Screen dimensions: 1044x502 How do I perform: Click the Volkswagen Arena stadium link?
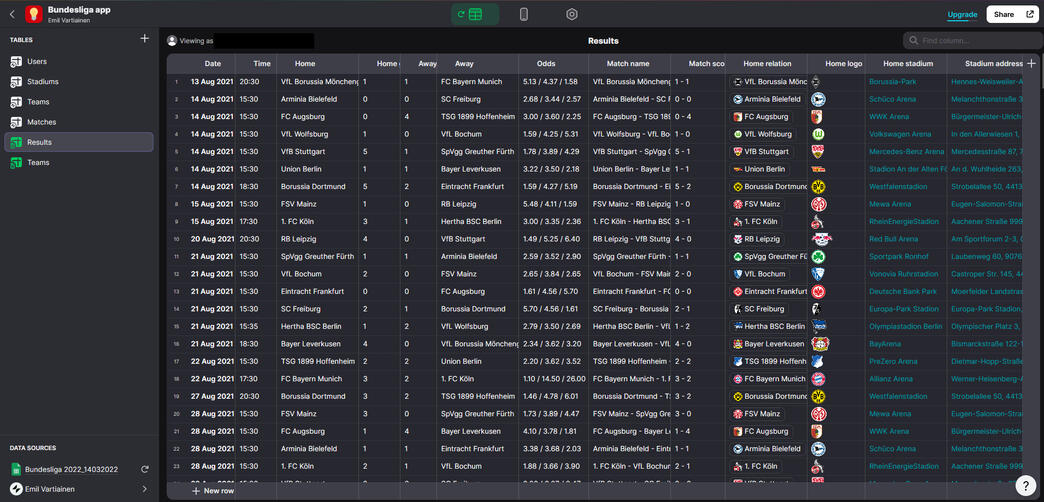[x=900, y=134]
